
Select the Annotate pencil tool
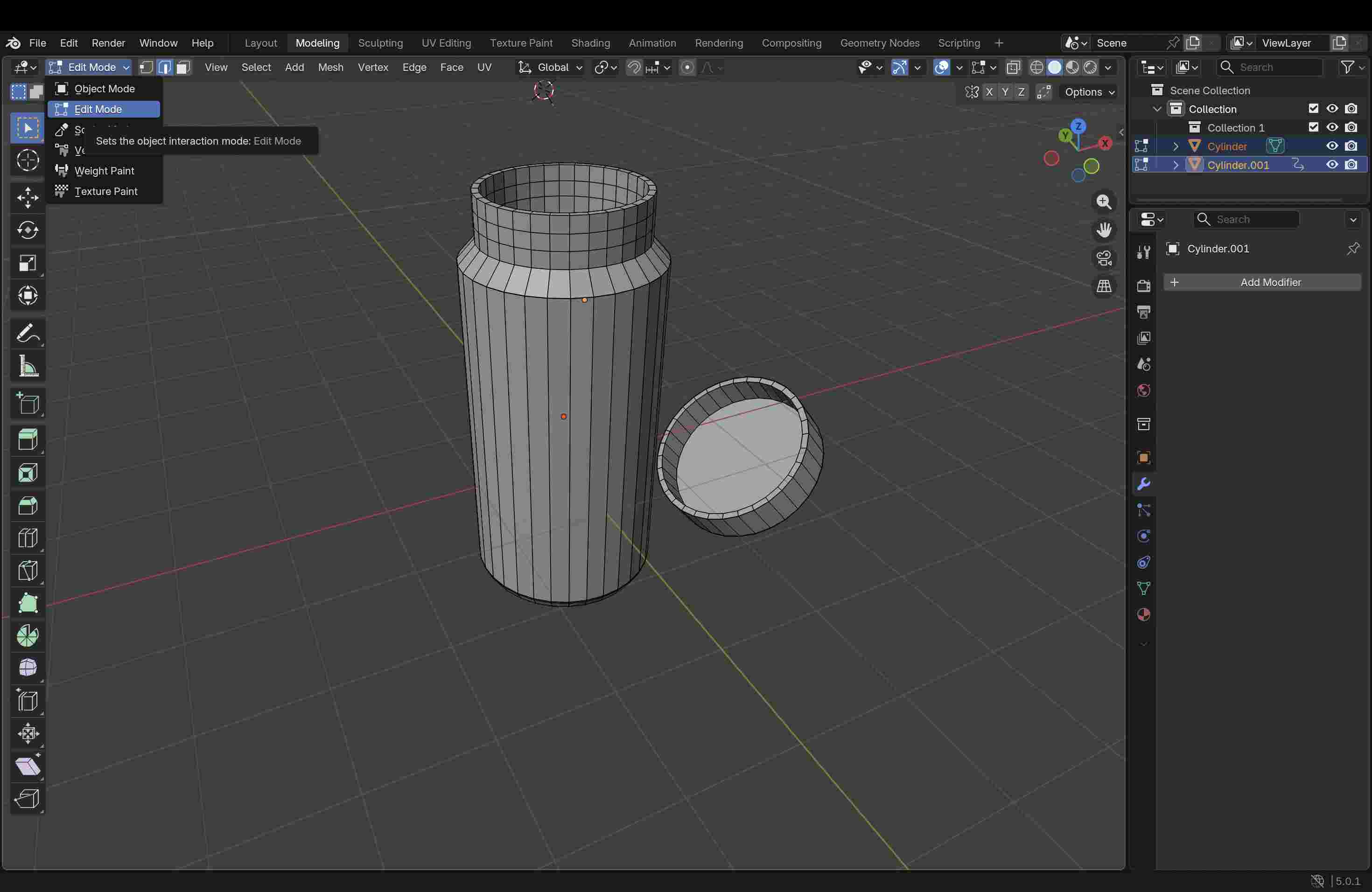click(27, 334)
